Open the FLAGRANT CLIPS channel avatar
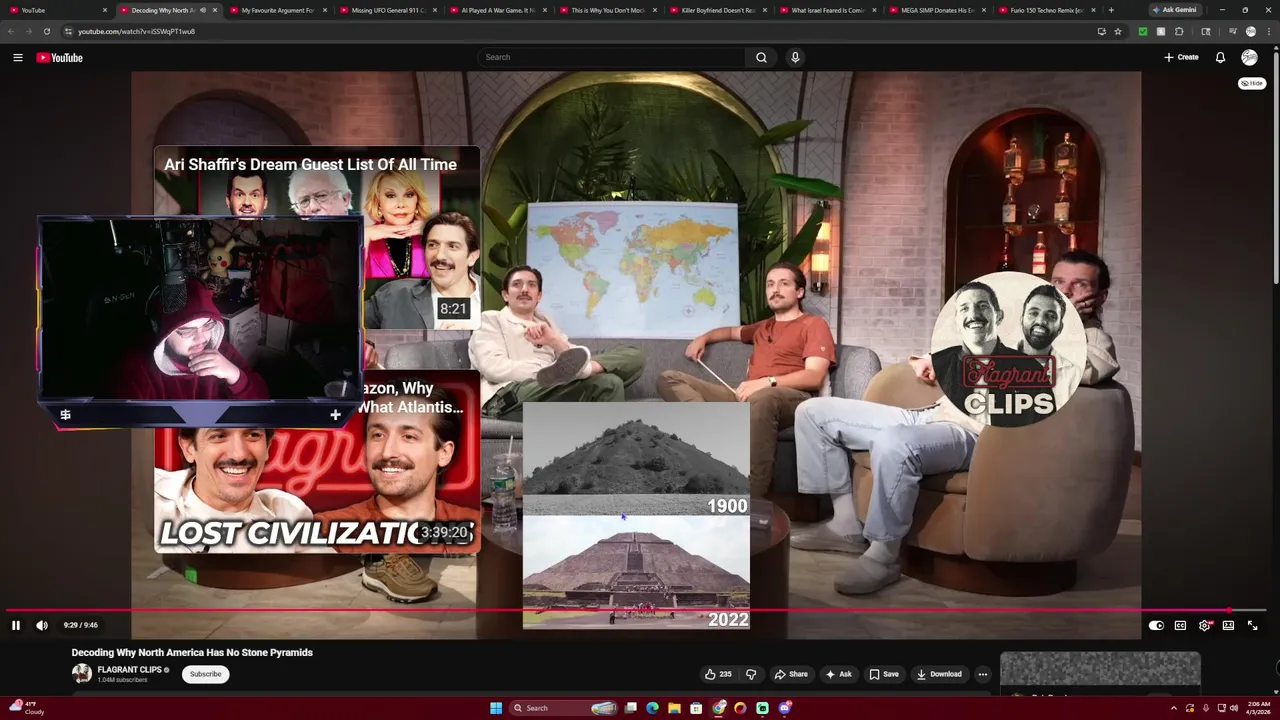 tap(81, 674)
